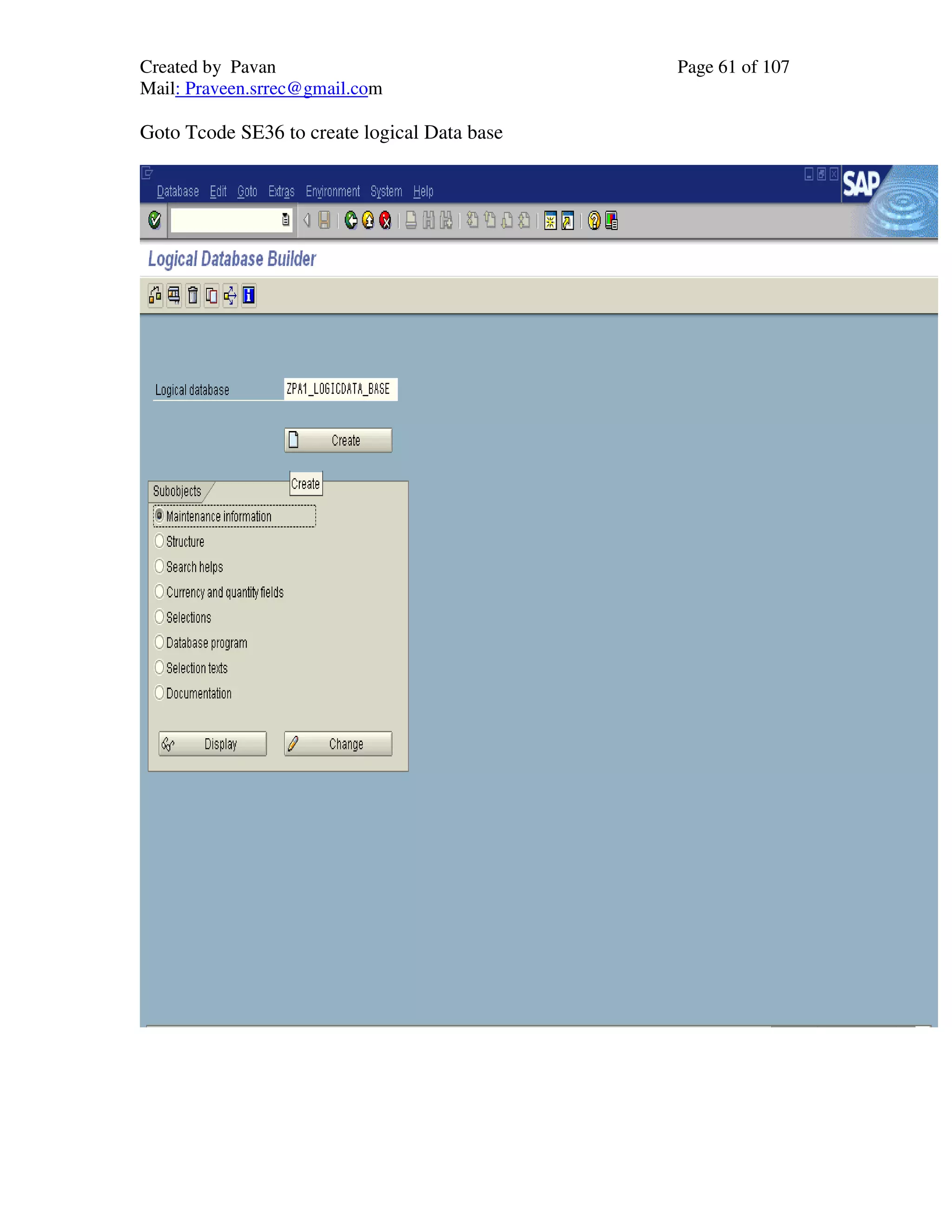Screen dimensions: 952x1232
Task: Click the Change button
Action: pos(338,743)
